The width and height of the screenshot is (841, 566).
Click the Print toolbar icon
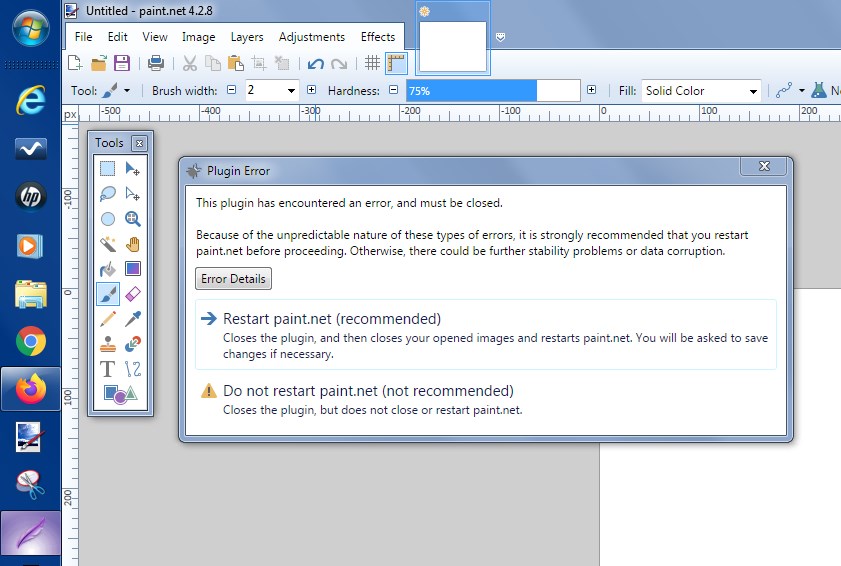[x=156, y=63]
